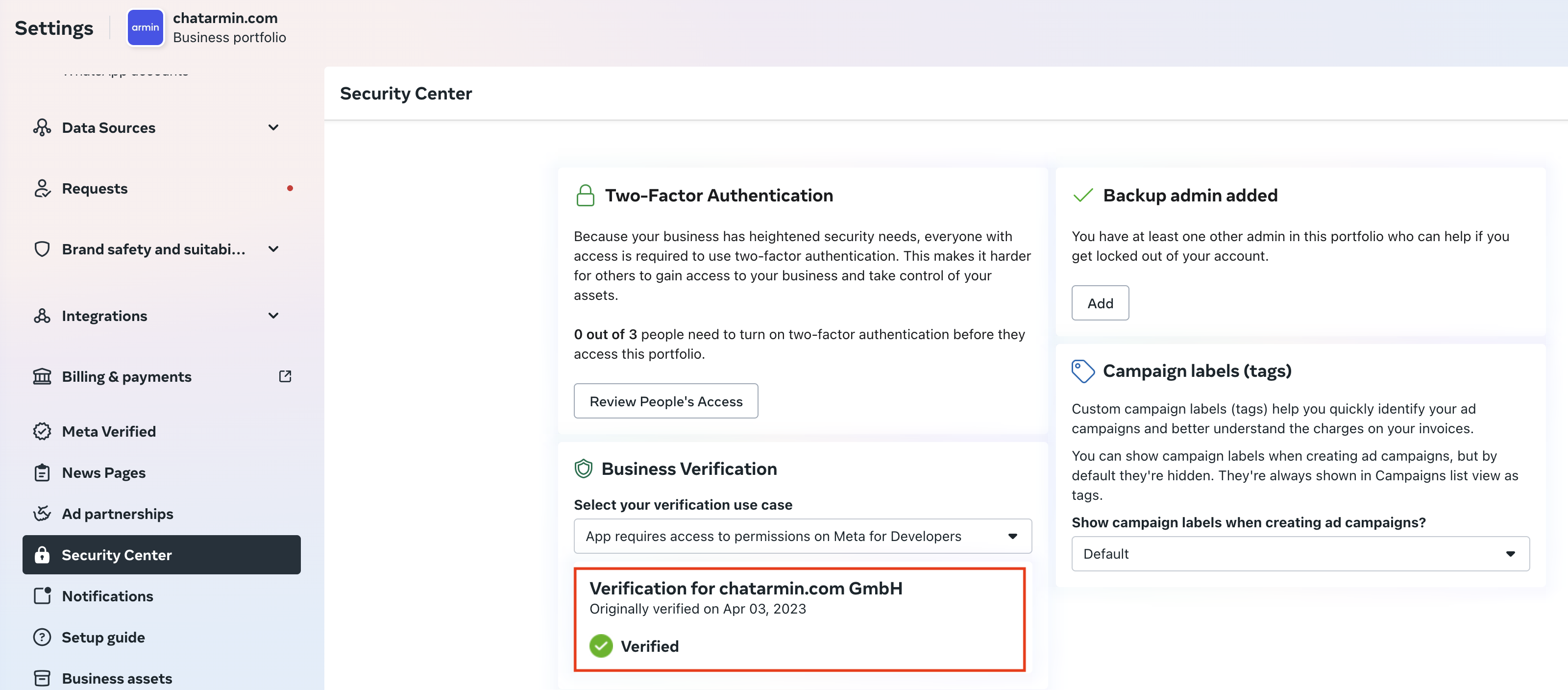1568x690 pixels.
Task: Click the Setup guide question mark icon
Action: (42, 637)
